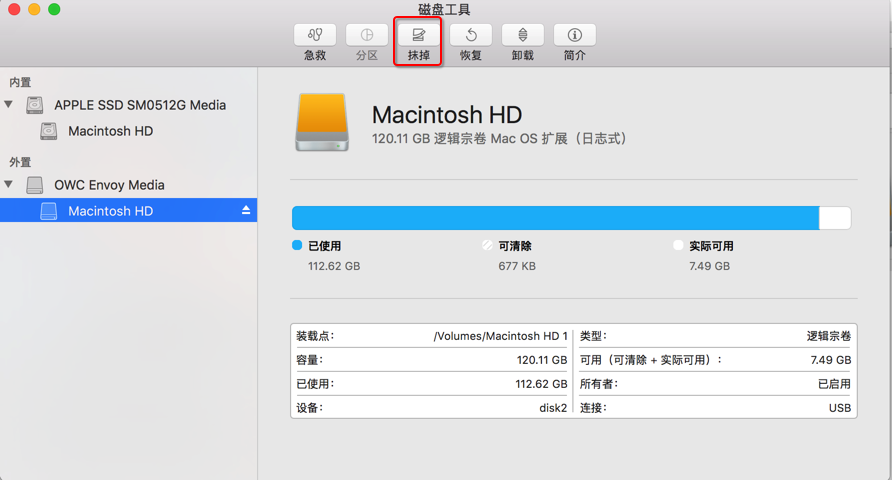
Task: Select OWC Envoy Media external disk
Action: tap(109, 185)
